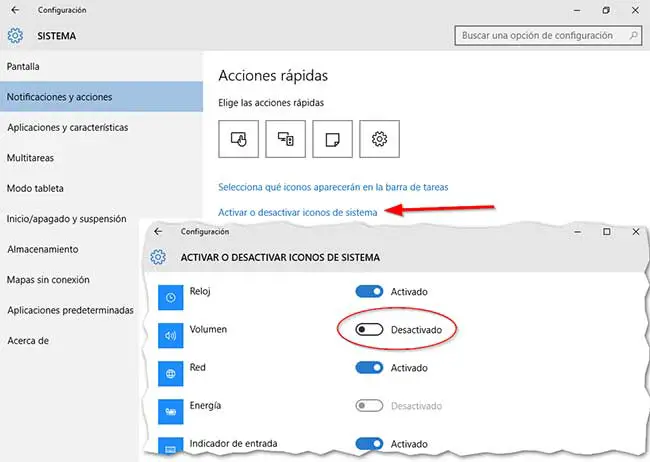This screenshot has width=650, height=462.
Task: Go to Modo tableta settings
Action: pos(35,188)
